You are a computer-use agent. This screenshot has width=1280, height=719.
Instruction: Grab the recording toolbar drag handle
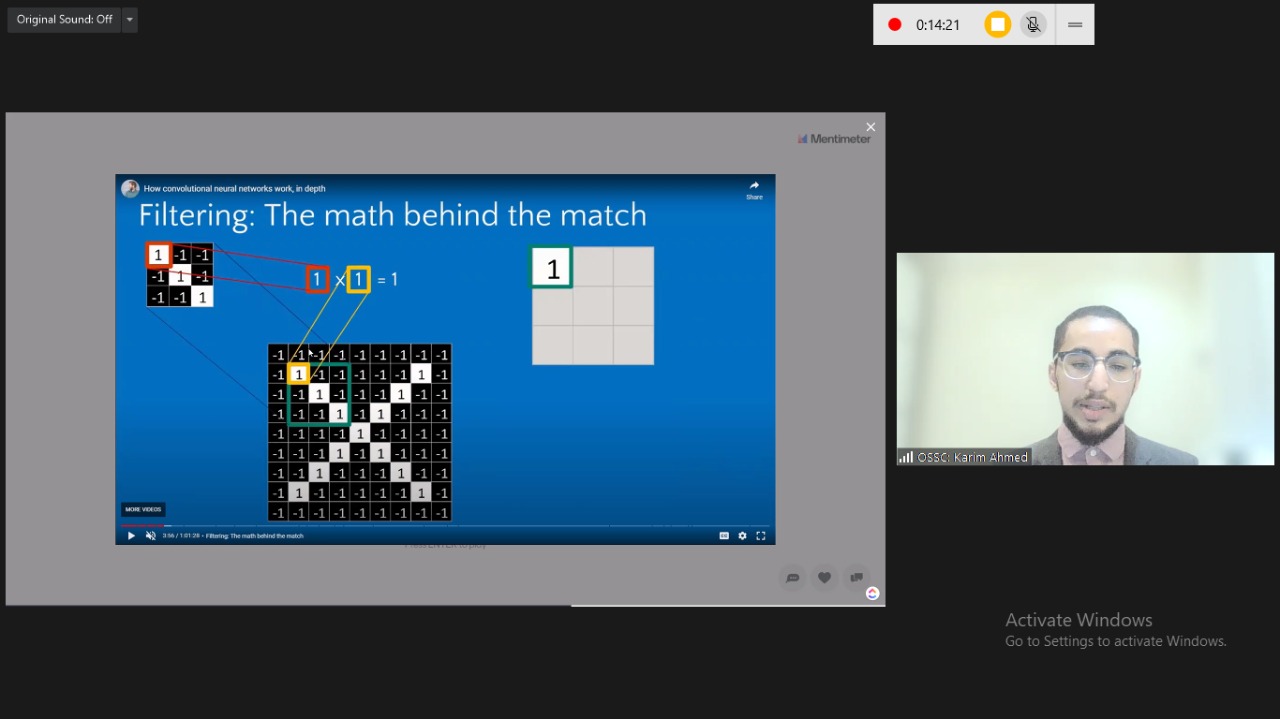[1075, 25]
